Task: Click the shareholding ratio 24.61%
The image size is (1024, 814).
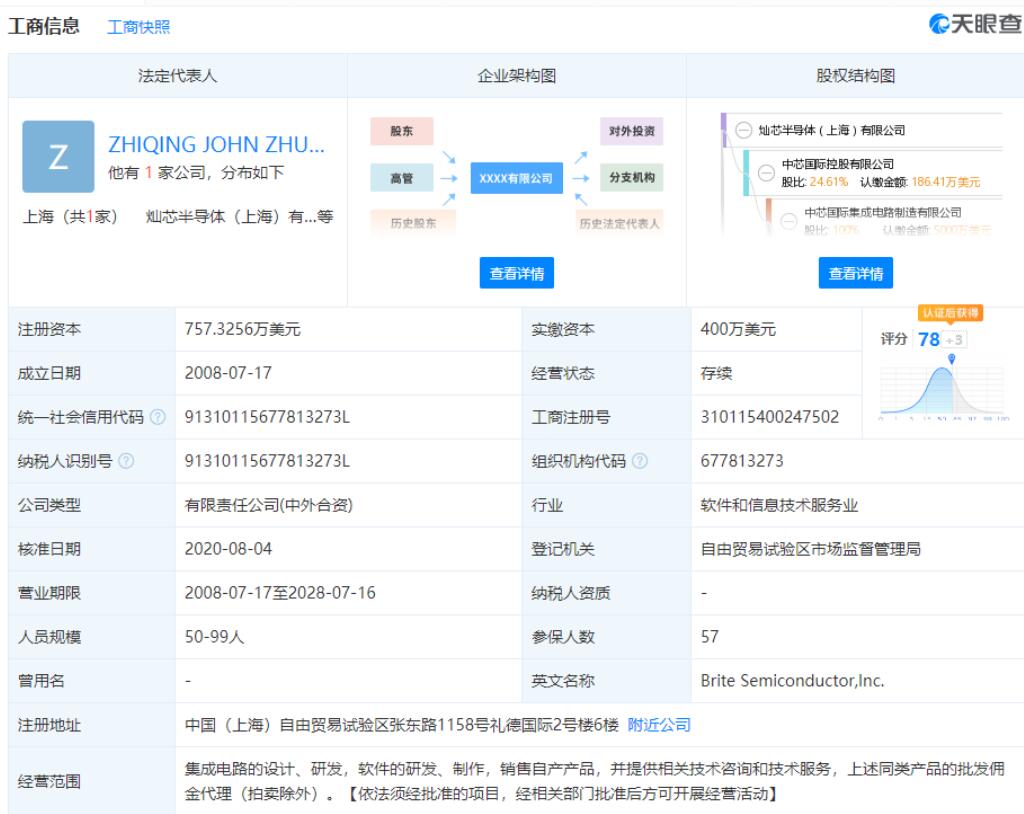Action: point(829,182)
